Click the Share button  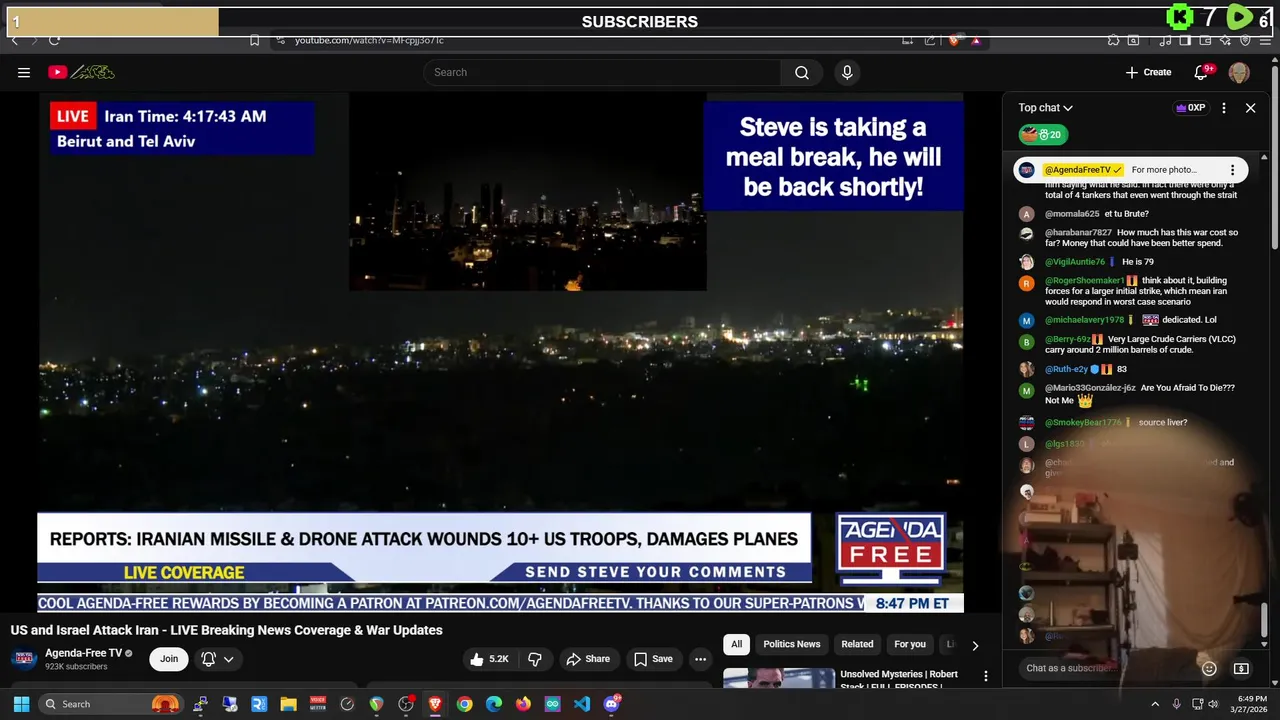click(588, 659)
